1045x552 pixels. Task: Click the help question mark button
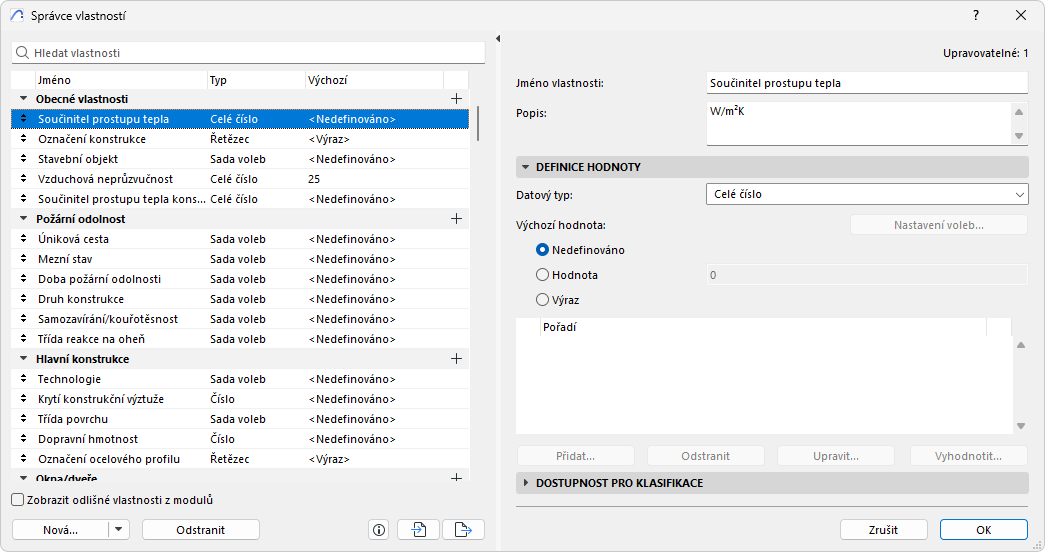(x=976, y=15)
